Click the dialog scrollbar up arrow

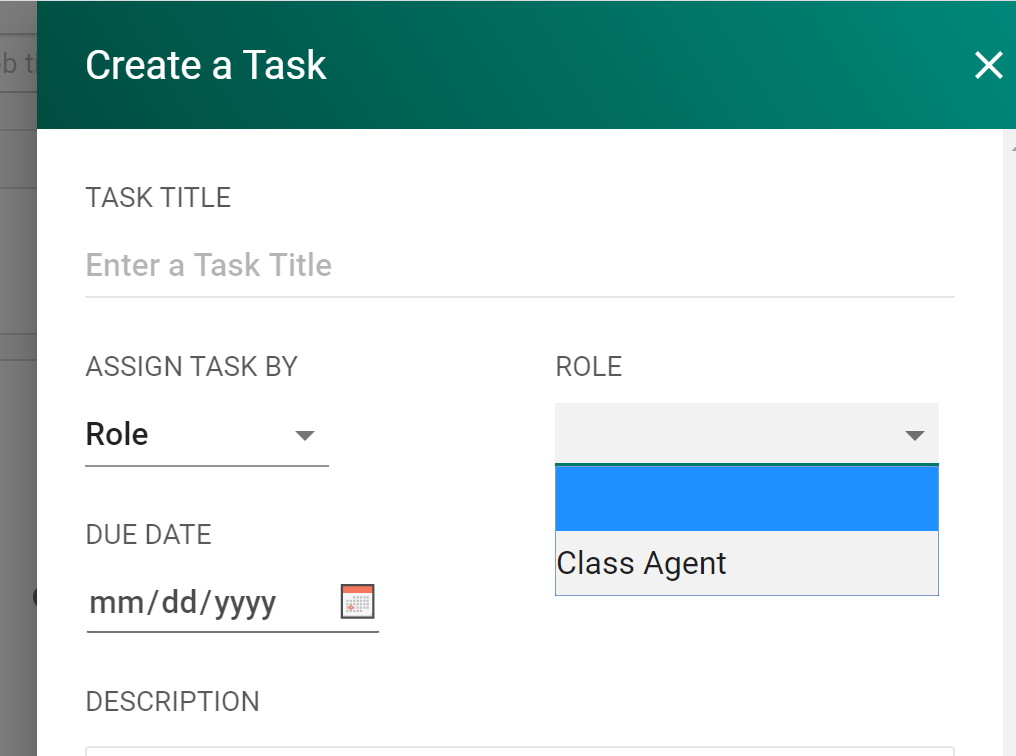[x=1010, y=147]
